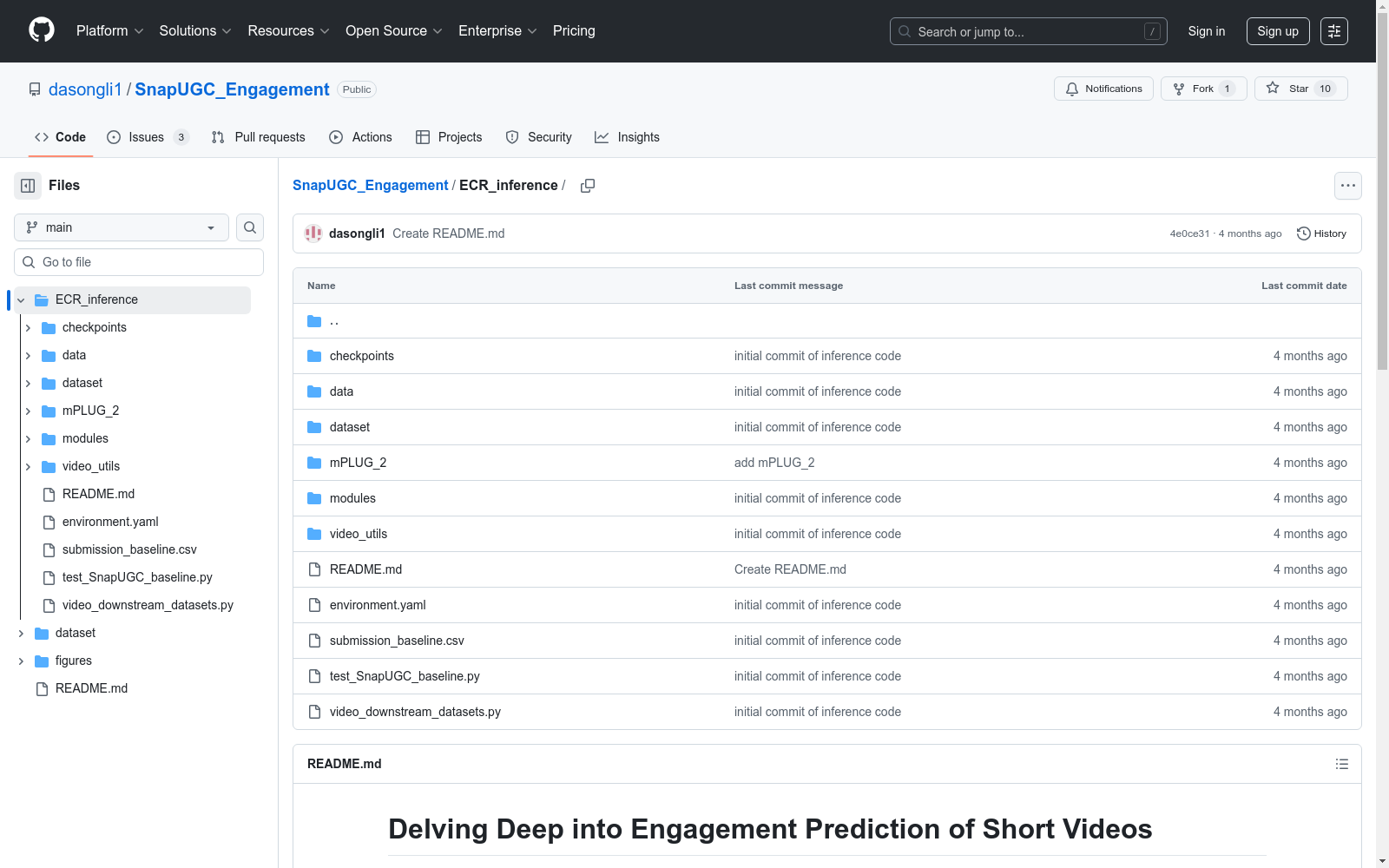This screenshot has height=868, width=1389.
Task: Open the Projects tab
Action: [449, 137]
